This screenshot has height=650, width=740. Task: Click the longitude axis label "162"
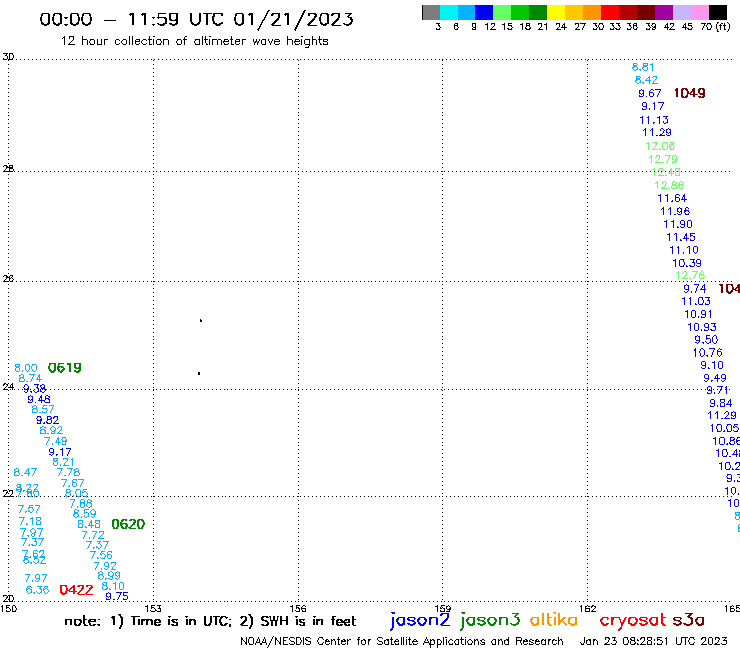tap(588, 608)
